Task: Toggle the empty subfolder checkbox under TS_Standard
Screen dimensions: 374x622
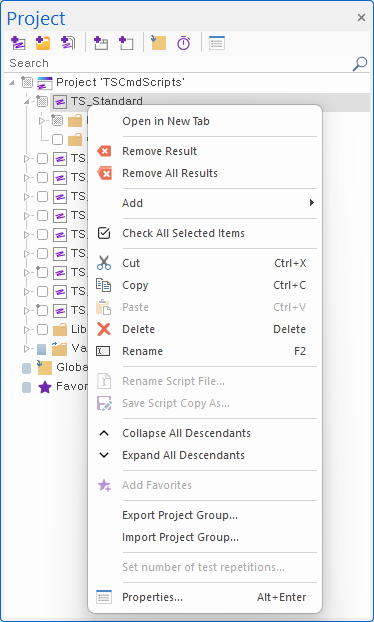Action: coord(58,139)
